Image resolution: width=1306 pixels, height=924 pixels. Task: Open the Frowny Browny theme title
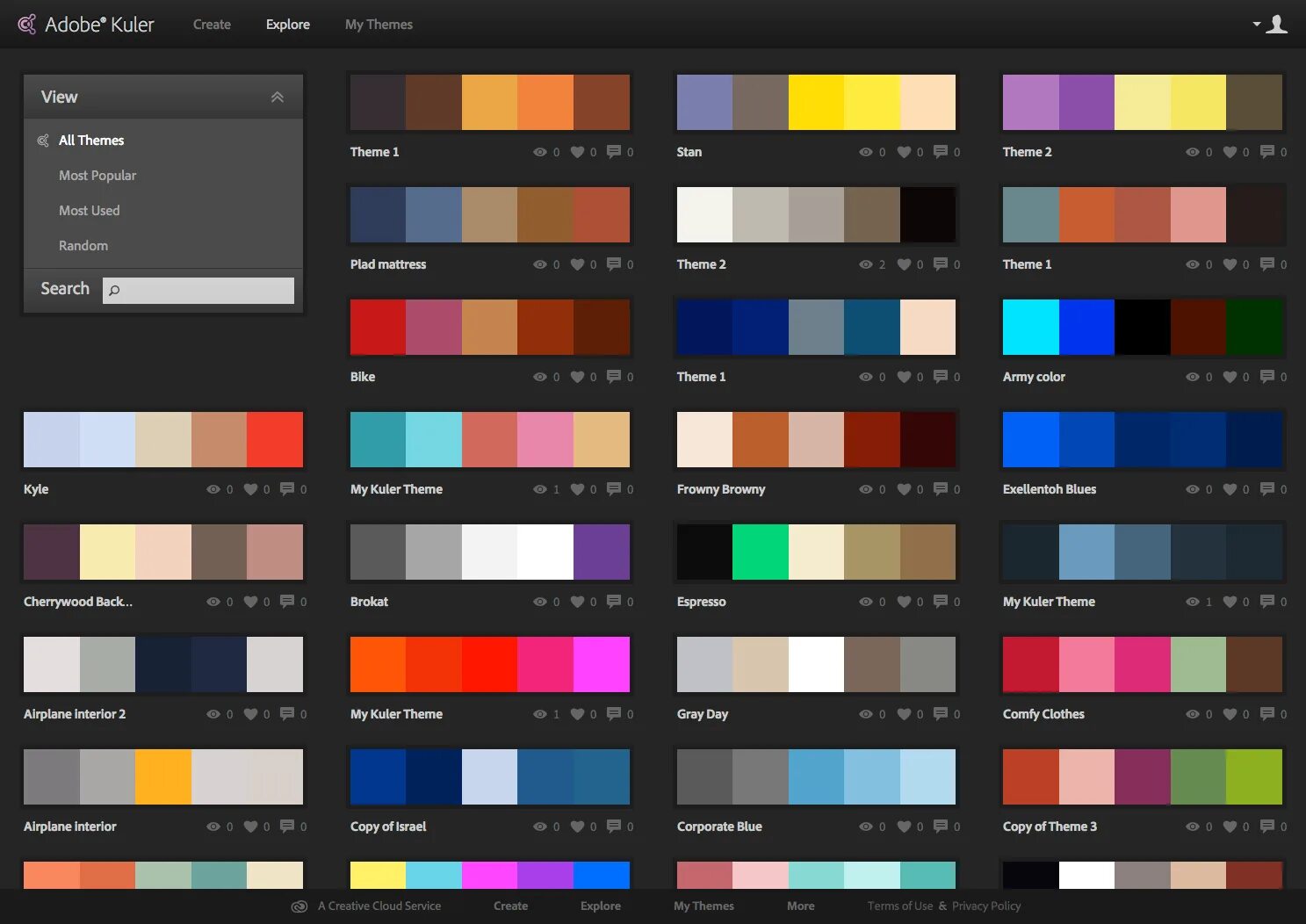721,489
